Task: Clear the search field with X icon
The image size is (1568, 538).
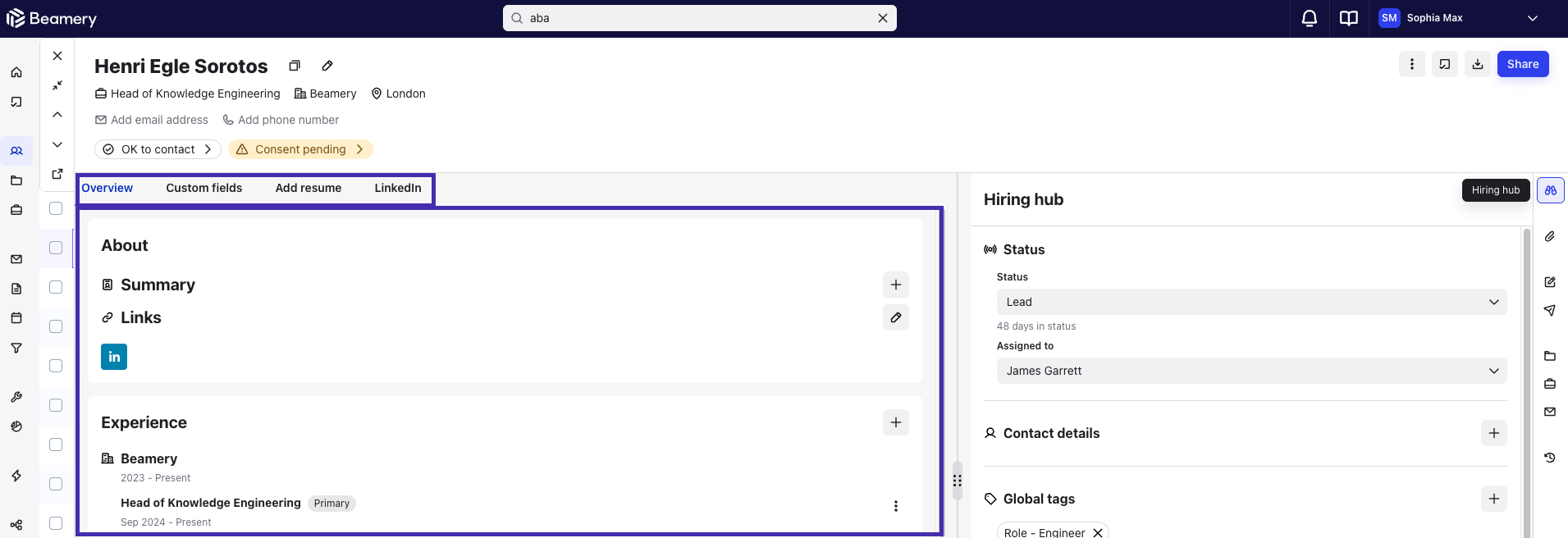Action: (883, 18)
